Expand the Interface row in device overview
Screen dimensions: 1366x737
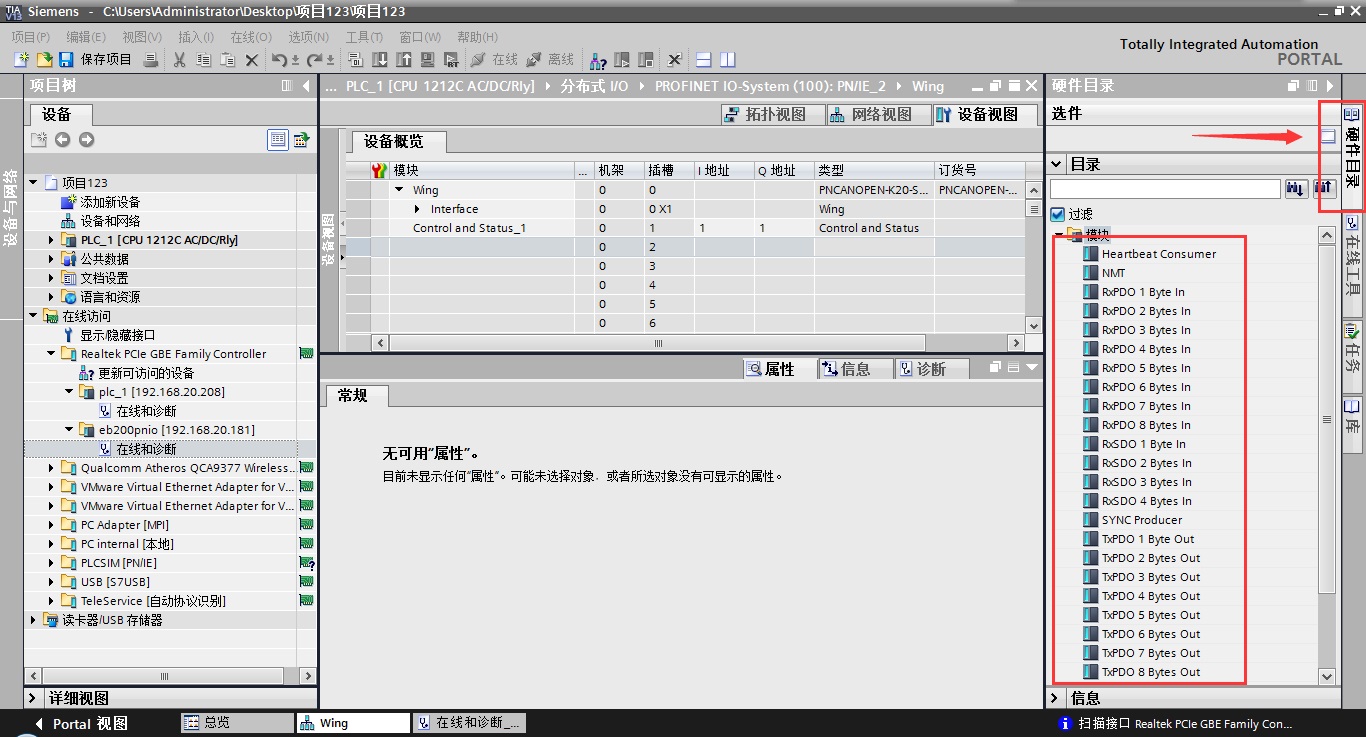(x=418, y=209)
